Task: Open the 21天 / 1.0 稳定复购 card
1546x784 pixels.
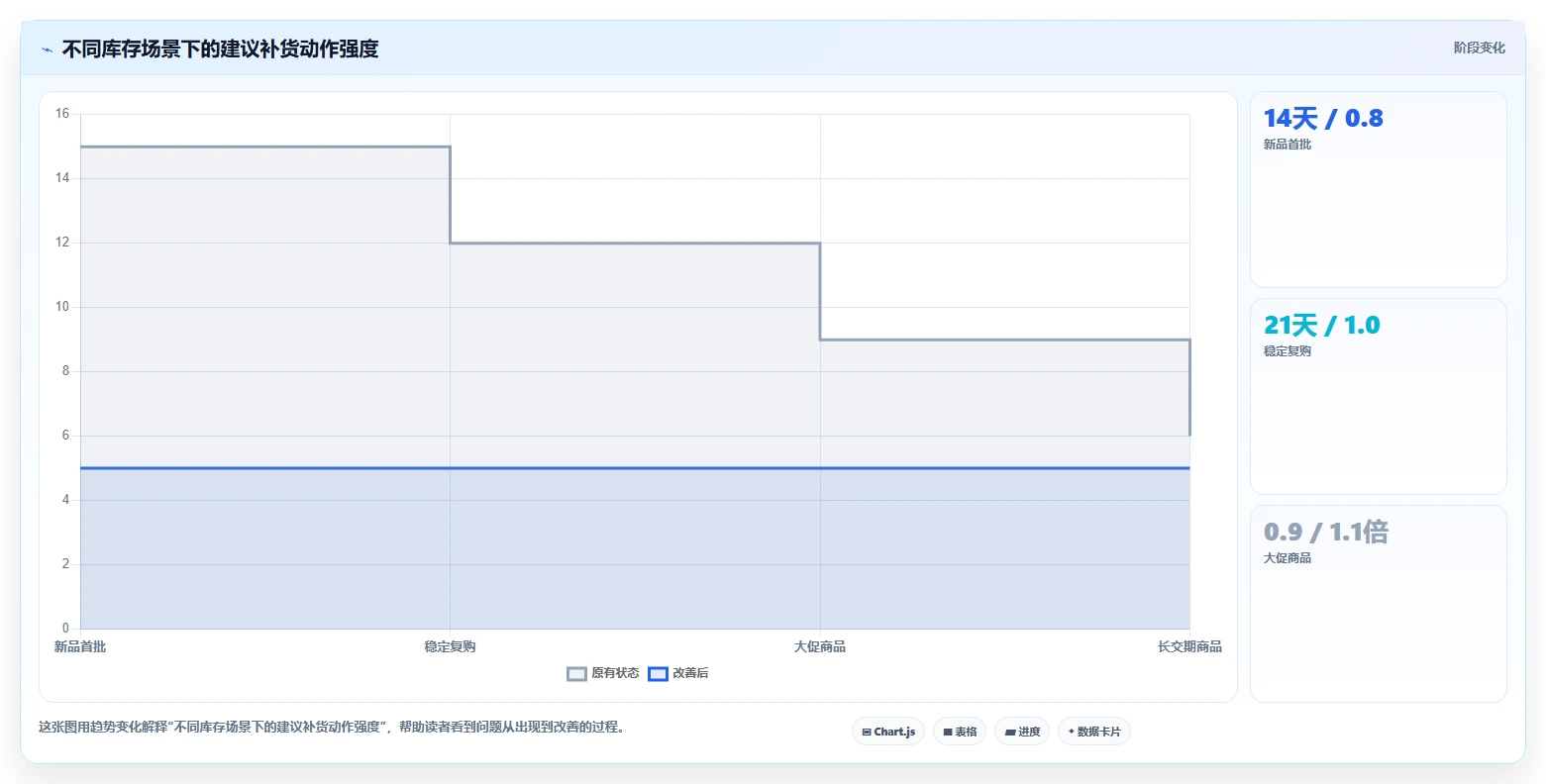Action: tap(1379, 397)
